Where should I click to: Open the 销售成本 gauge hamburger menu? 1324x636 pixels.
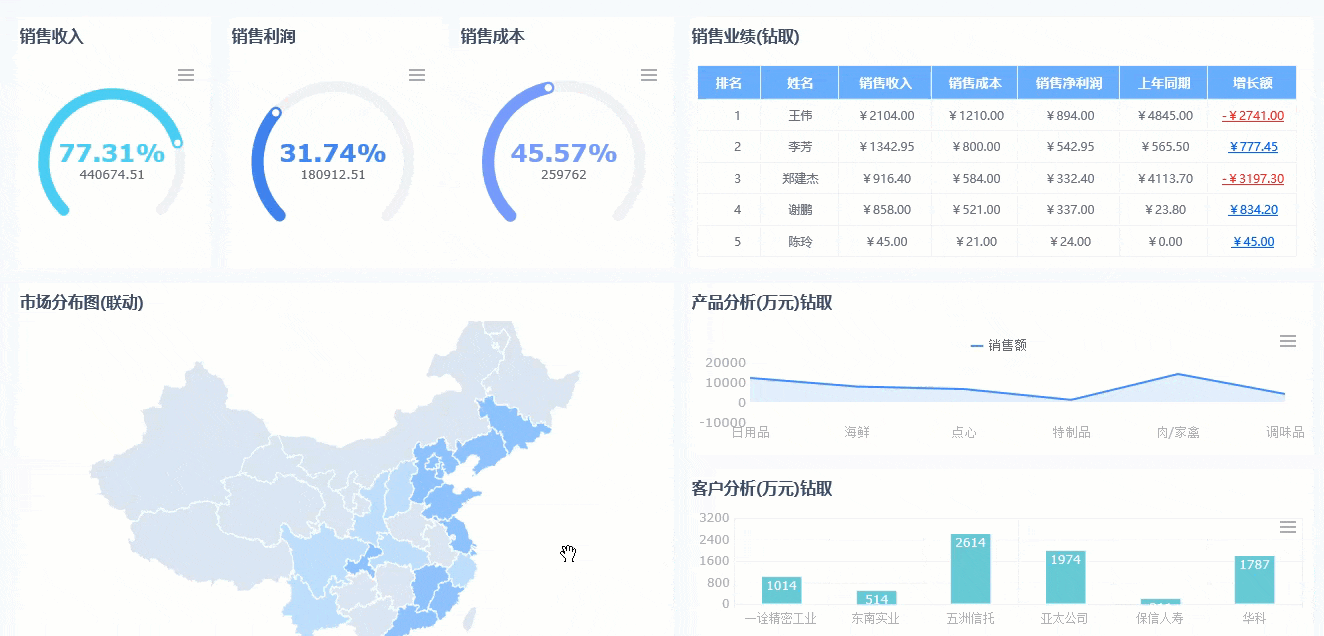649,75
